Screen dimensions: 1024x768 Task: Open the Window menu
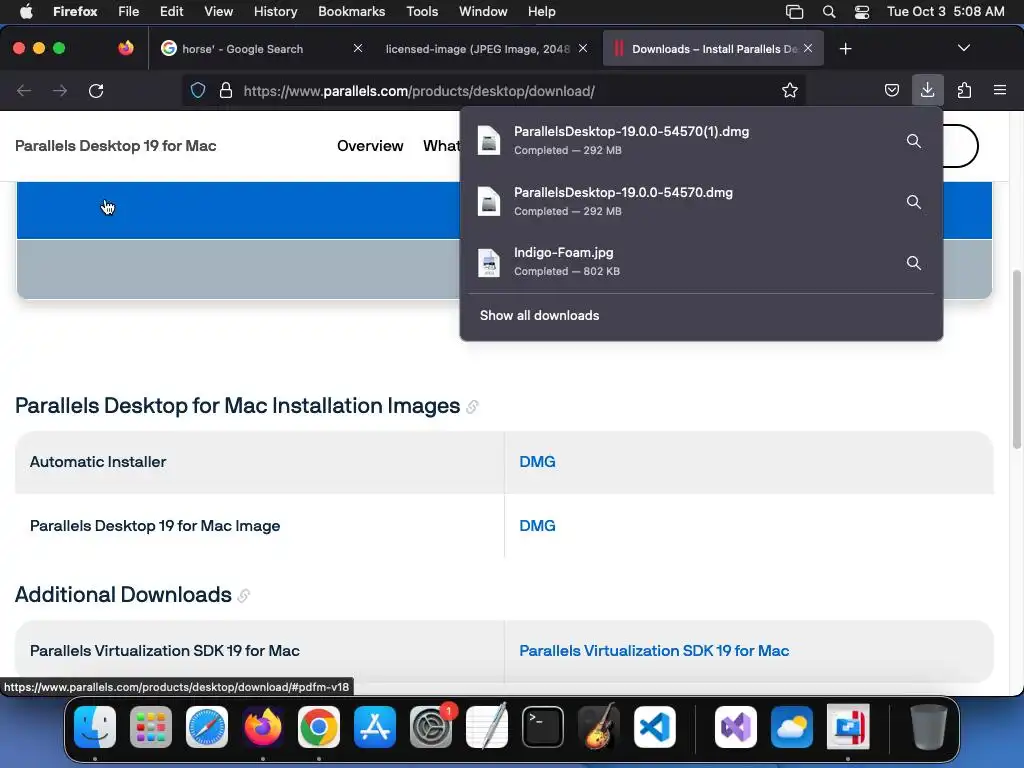(x=483, y=12)
